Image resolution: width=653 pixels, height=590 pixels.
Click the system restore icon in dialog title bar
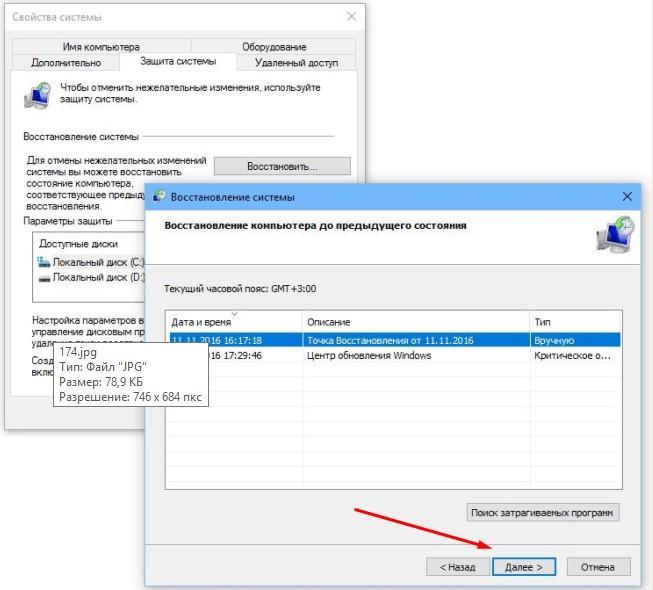pyautogui.click(x=159, y=196)
